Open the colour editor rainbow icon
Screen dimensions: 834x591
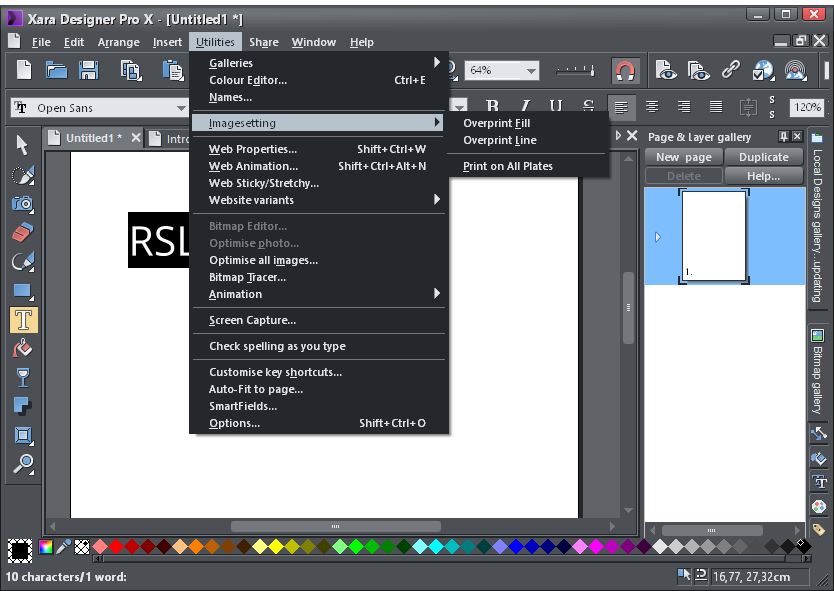46,547
